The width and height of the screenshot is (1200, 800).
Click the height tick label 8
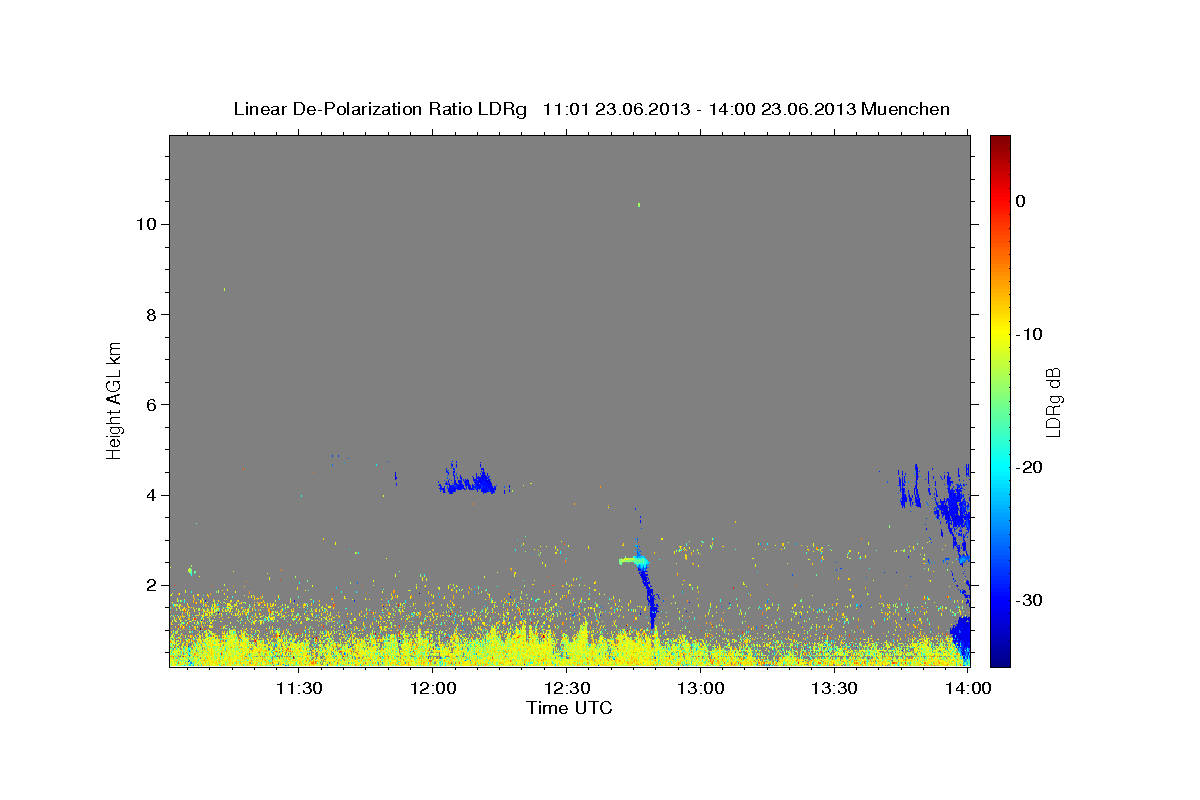coord(151,314)
